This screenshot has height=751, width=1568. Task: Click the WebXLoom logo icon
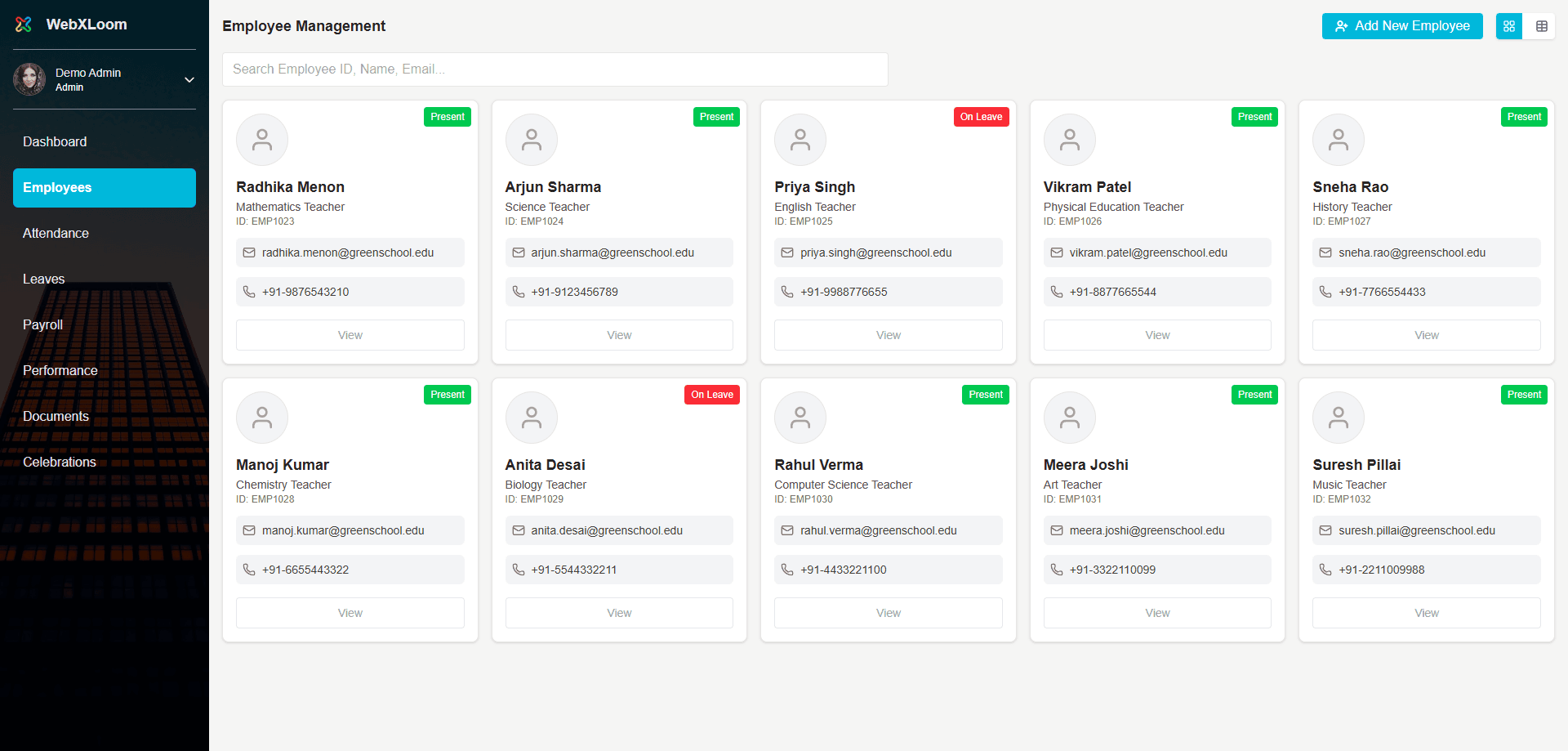click(24, 25)
